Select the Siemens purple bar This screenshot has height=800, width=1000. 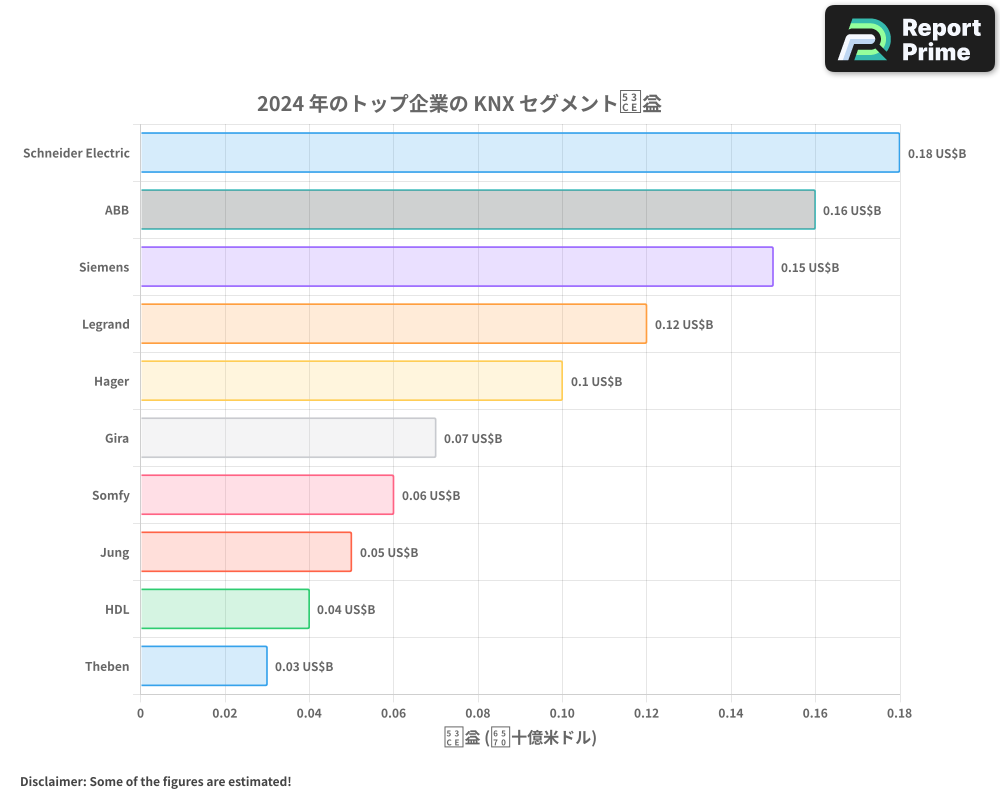click(x=456, y=267)
